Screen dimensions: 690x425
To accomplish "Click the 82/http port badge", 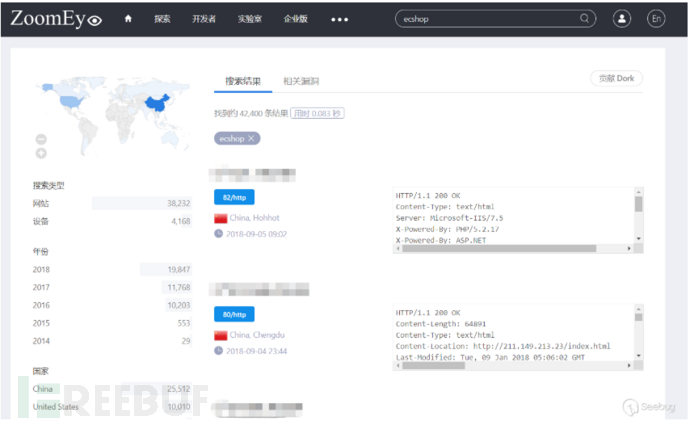I will pyautogui.click(x=234, y=198).
